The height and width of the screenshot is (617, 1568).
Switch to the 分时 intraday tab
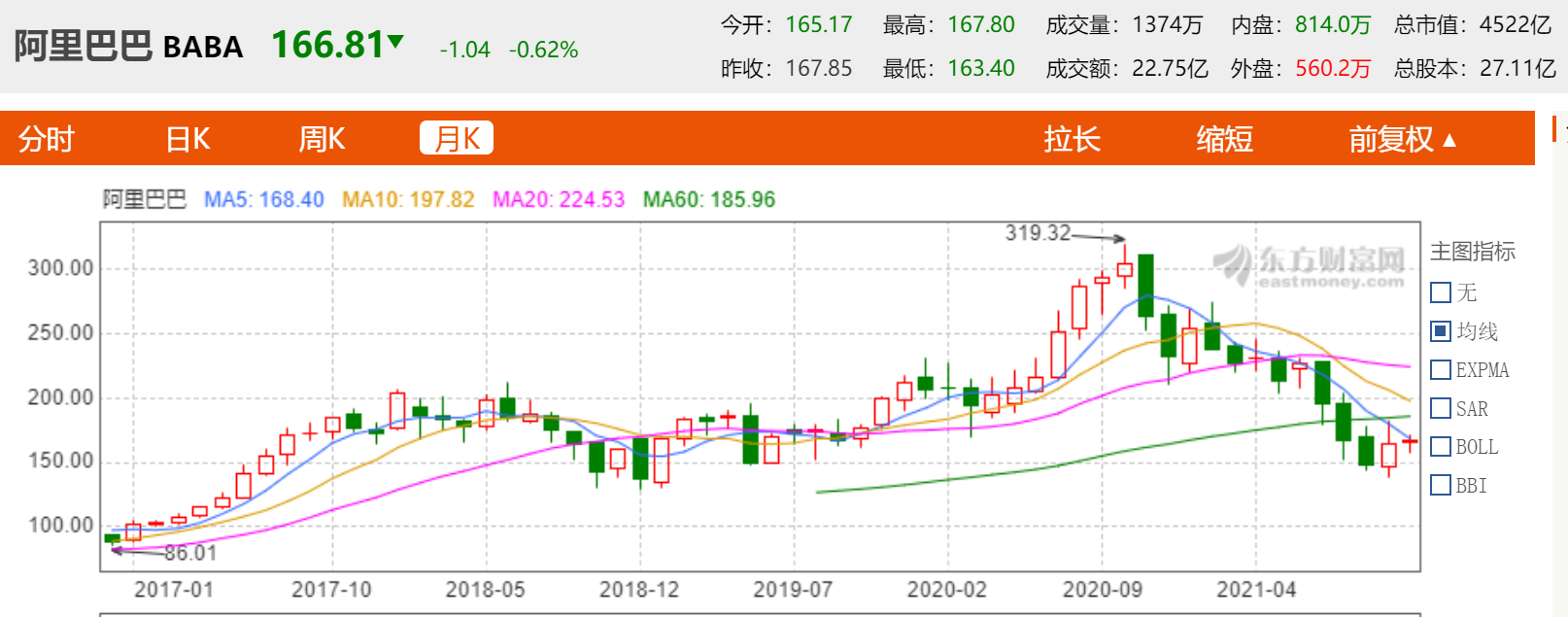46,139
